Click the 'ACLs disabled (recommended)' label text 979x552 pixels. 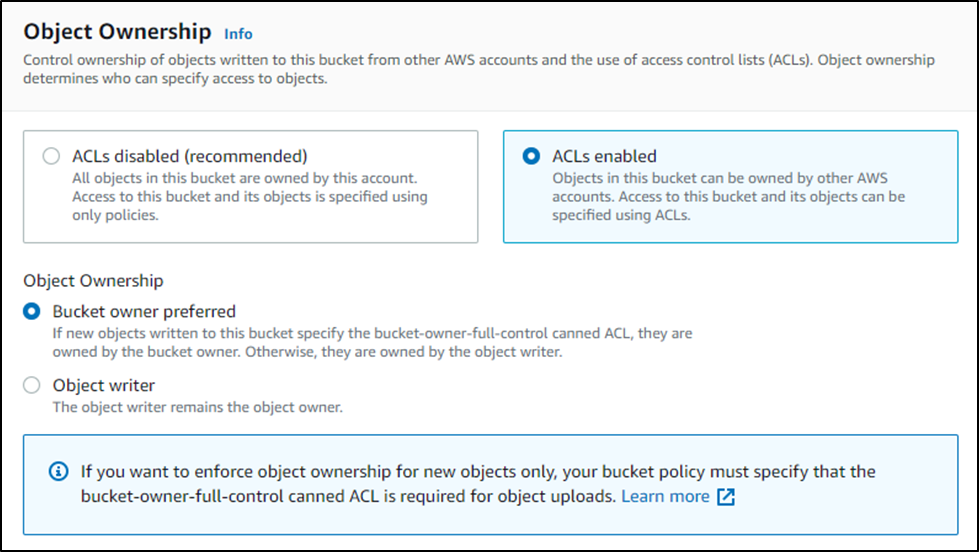[x=190, y=156]
